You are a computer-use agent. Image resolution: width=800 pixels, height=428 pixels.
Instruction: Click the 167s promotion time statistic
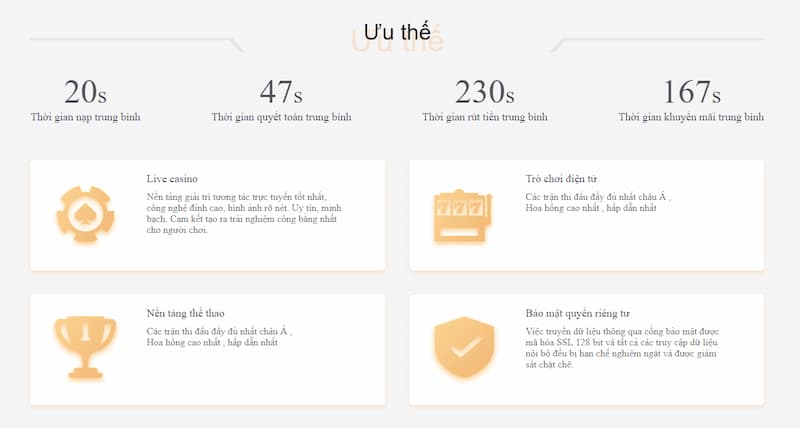[691, 92]
